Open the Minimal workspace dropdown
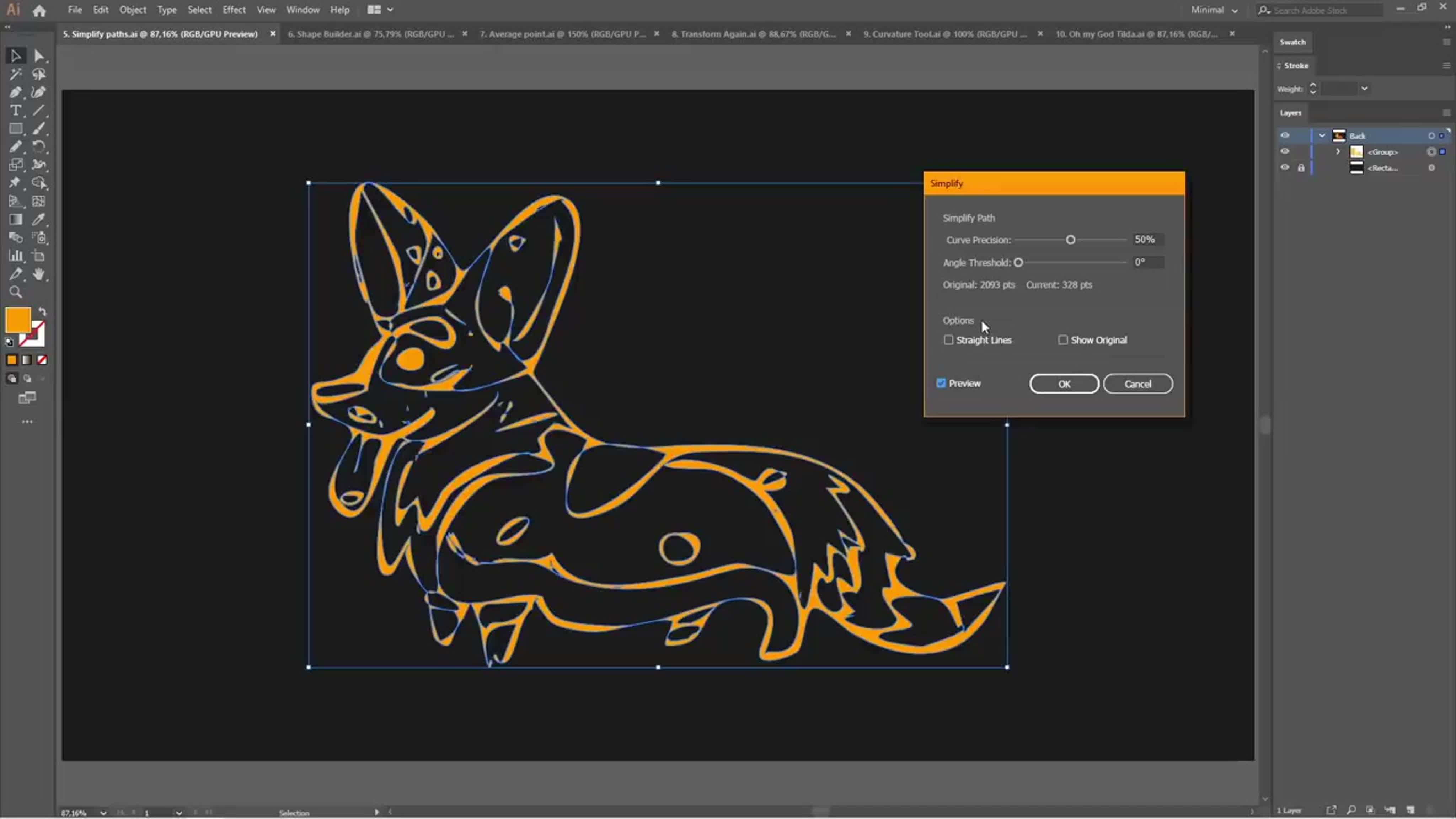Screen dimensions: 1456x819 pos(1214,10)
